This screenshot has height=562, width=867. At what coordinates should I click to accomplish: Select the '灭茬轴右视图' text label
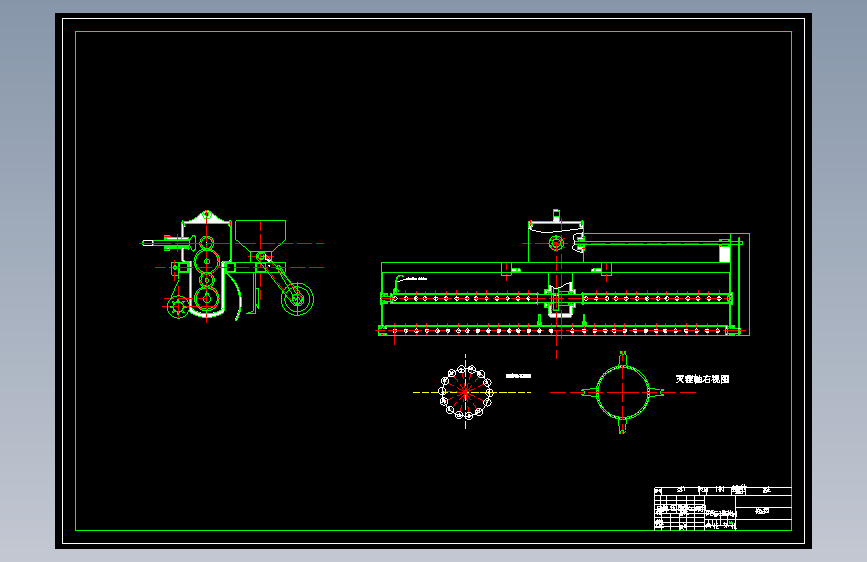pos(702,379)
